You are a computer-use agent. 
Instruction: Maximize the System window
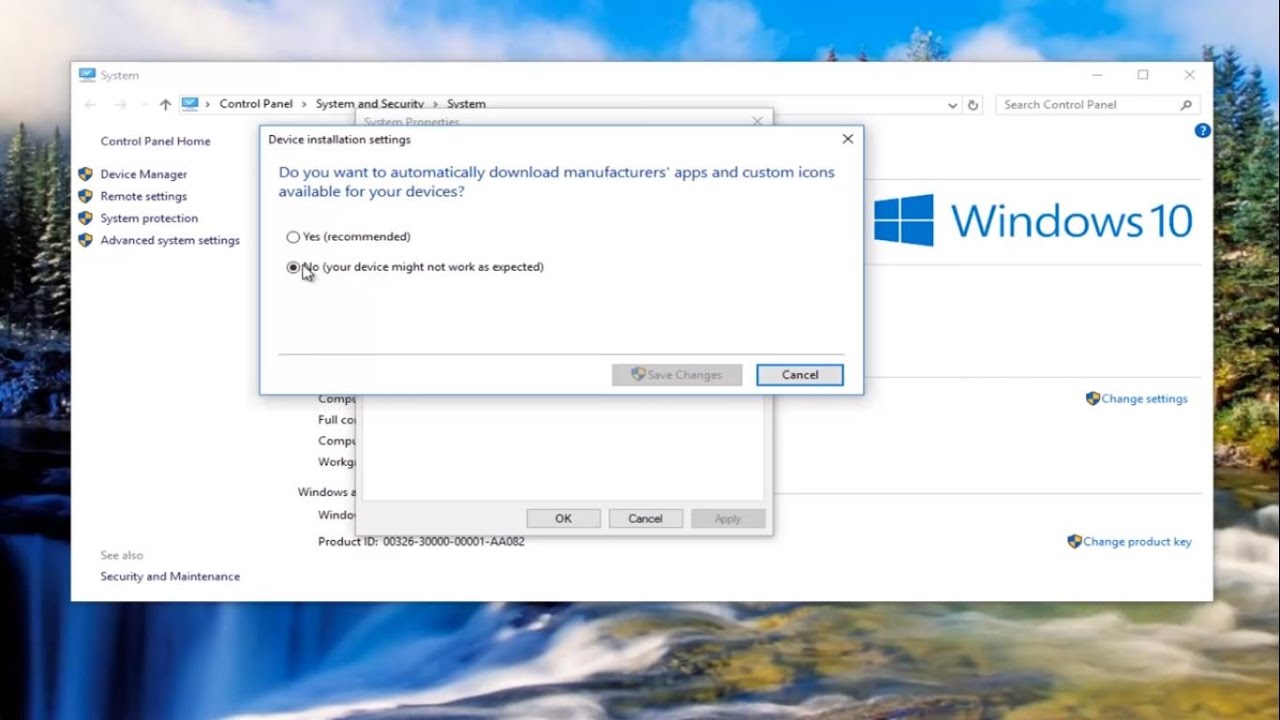[x=1143, y=75]
